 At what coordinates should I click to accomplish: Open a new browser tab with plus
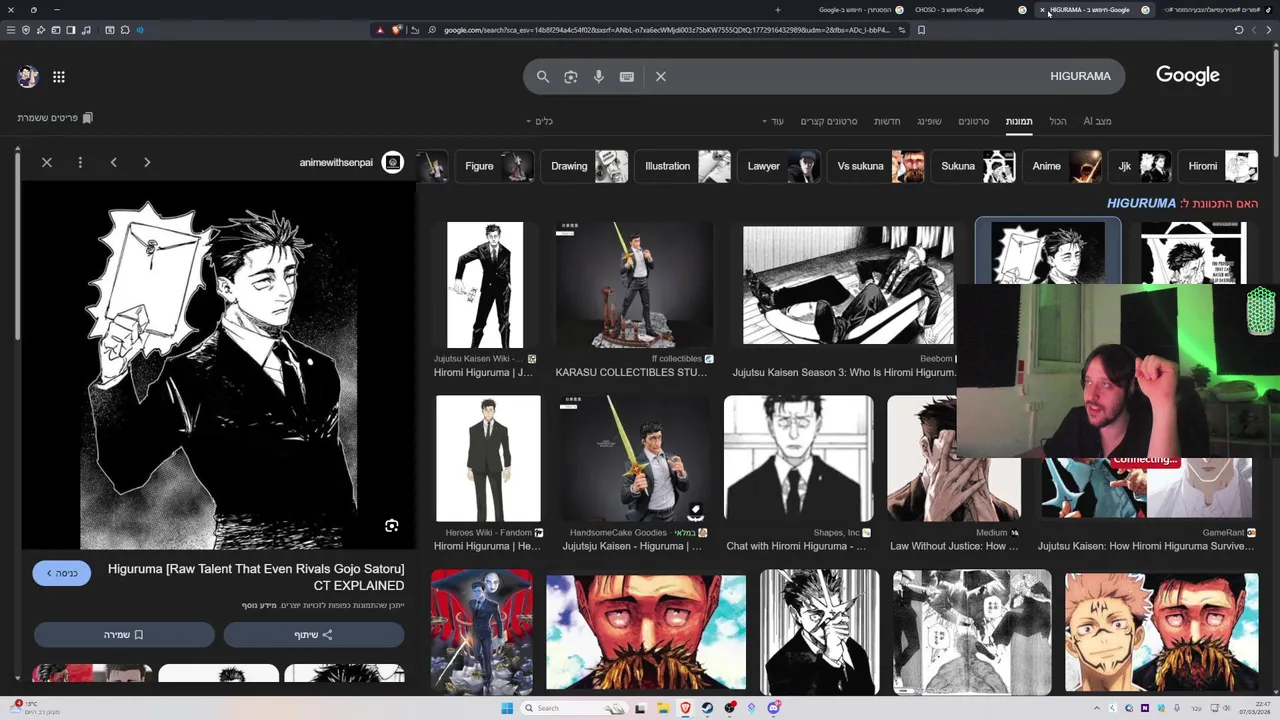coord(778,10)
